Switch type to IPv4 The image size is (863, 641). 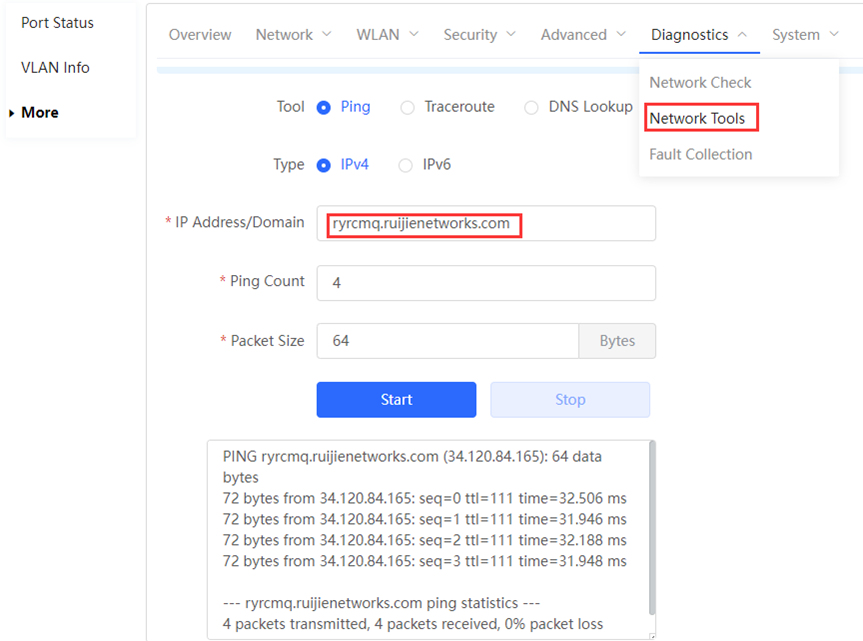coord(324,165)
